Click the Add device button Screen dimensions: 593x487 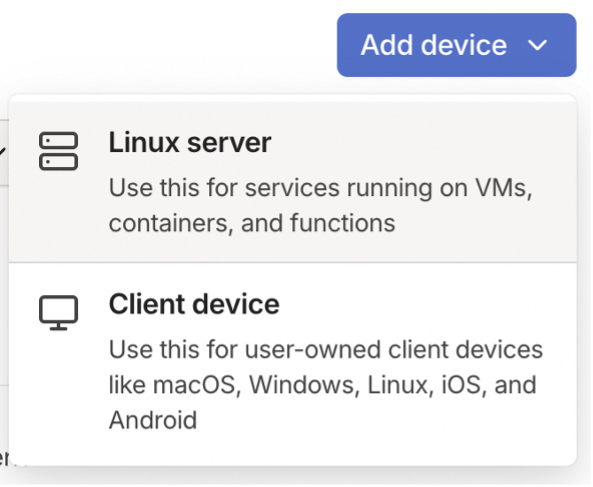point(456,45)
